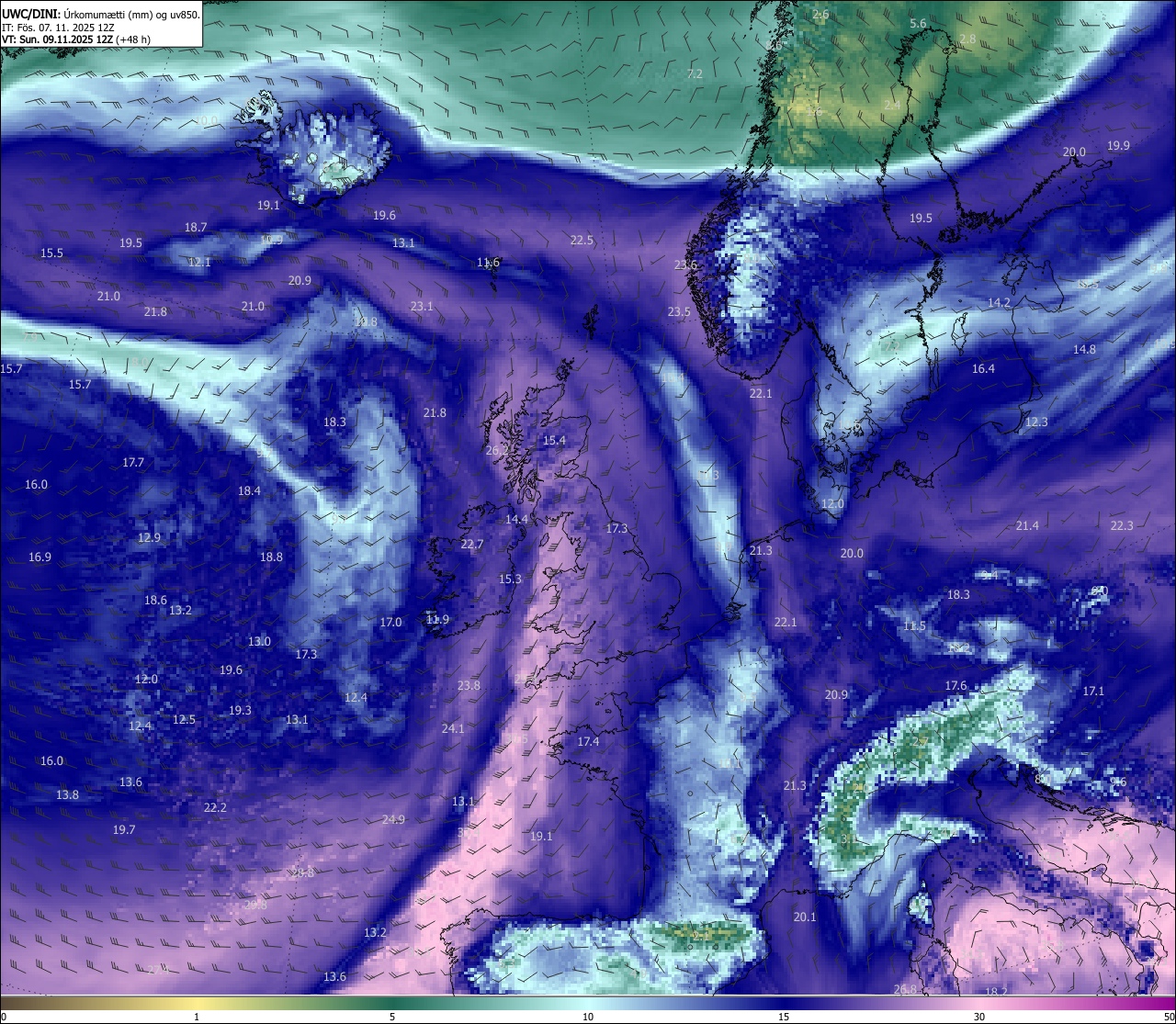Click the value 21.4 over Poland
Screen dimensions: 1176x1024
coord(1027,525)
